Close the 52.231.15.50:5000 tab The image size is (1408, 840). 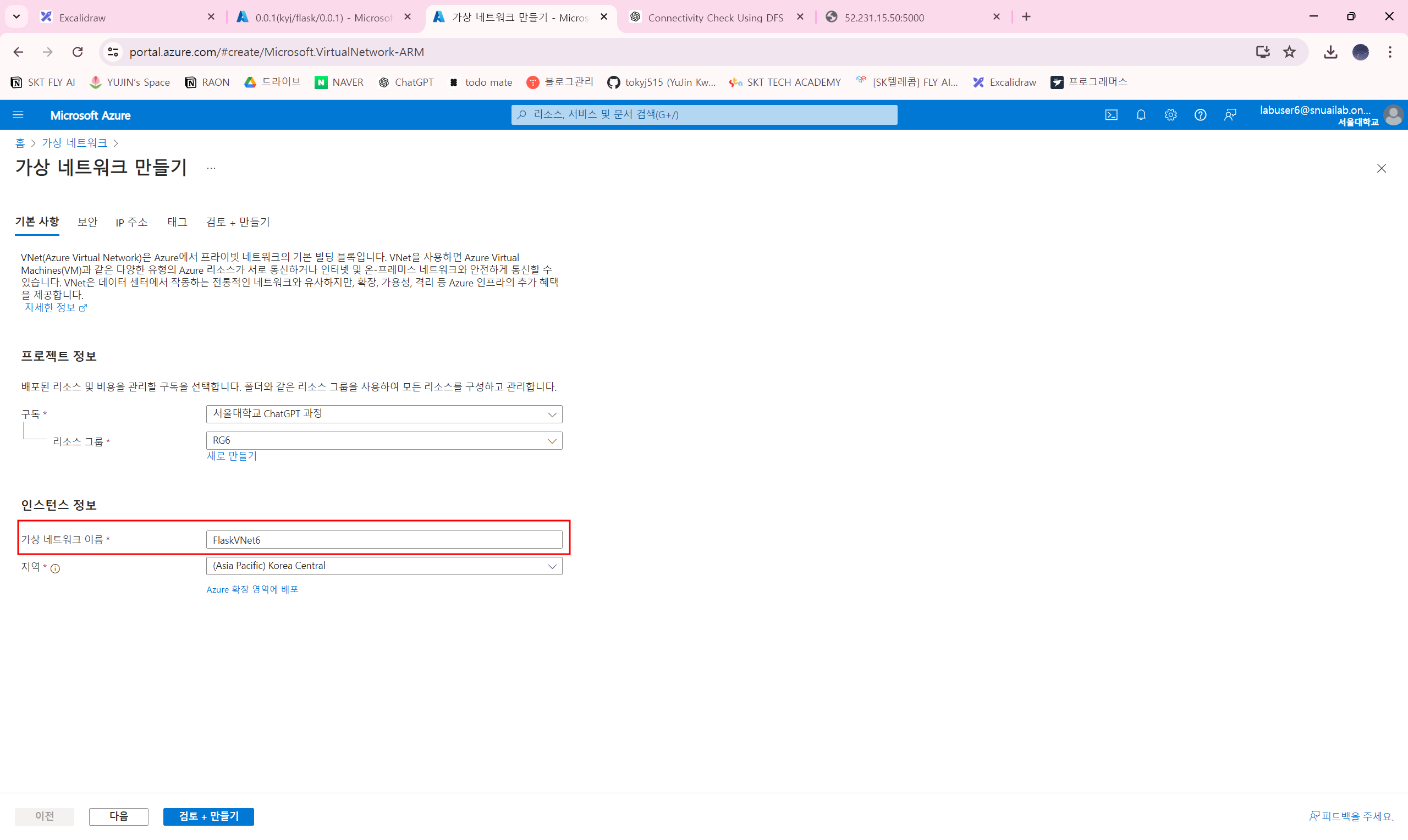(x=997, y=17)
